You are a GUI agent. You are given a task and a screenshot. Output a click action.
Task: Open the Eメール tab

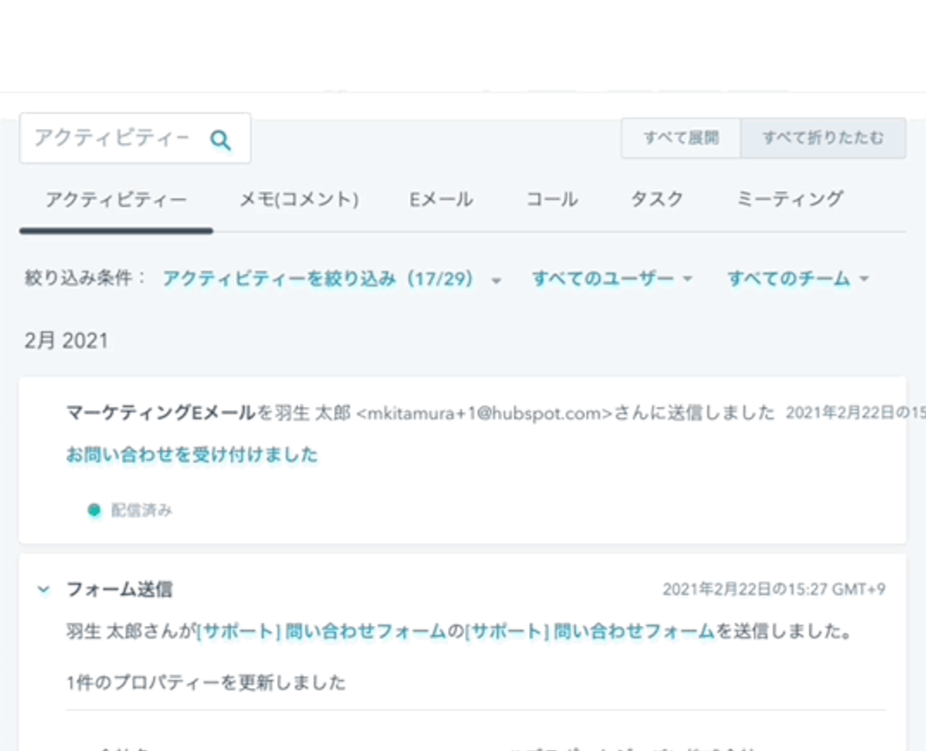pyautogui.click(x=441, y=200)
